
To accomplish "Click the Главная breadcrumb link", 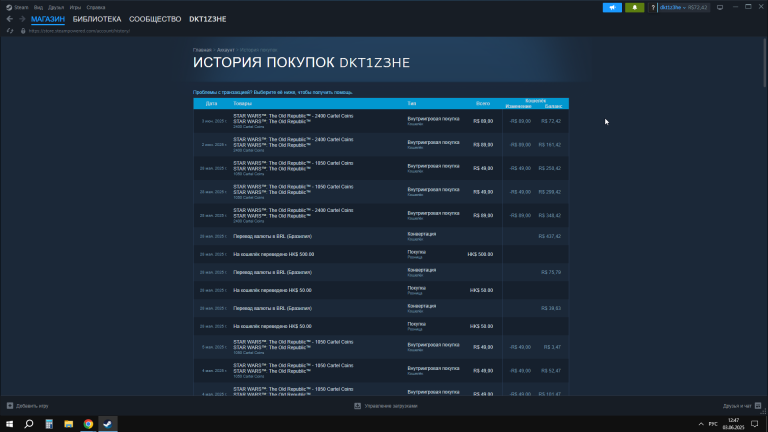I will 202,50.
